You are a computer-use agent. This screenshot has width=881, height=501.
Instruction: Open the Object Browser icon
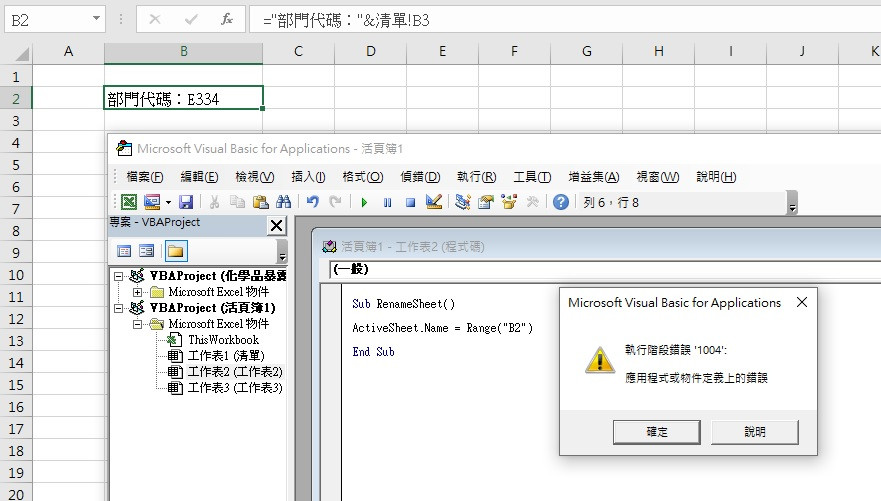click(509, 202)
